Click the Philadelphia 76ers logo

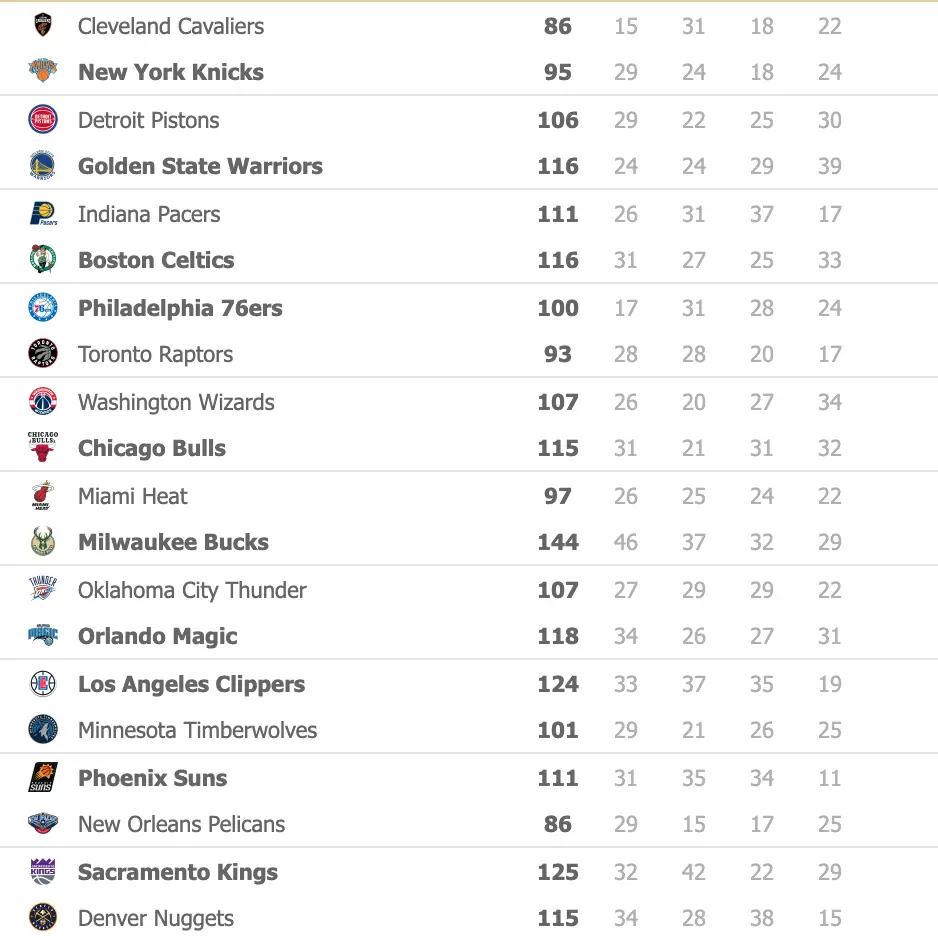click(42, 308)
